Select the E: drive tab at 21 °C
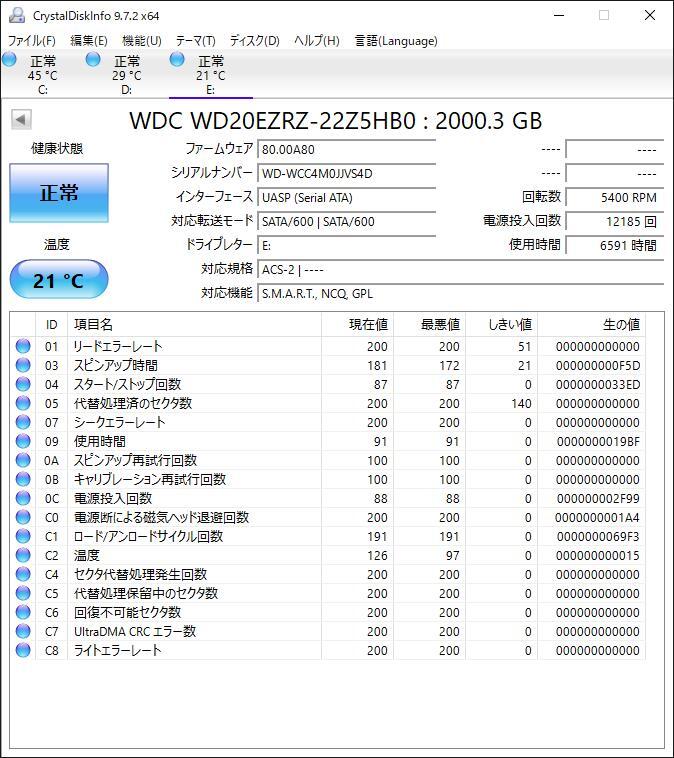This screenshot has height=758, width=674. (x=211, y=75)
